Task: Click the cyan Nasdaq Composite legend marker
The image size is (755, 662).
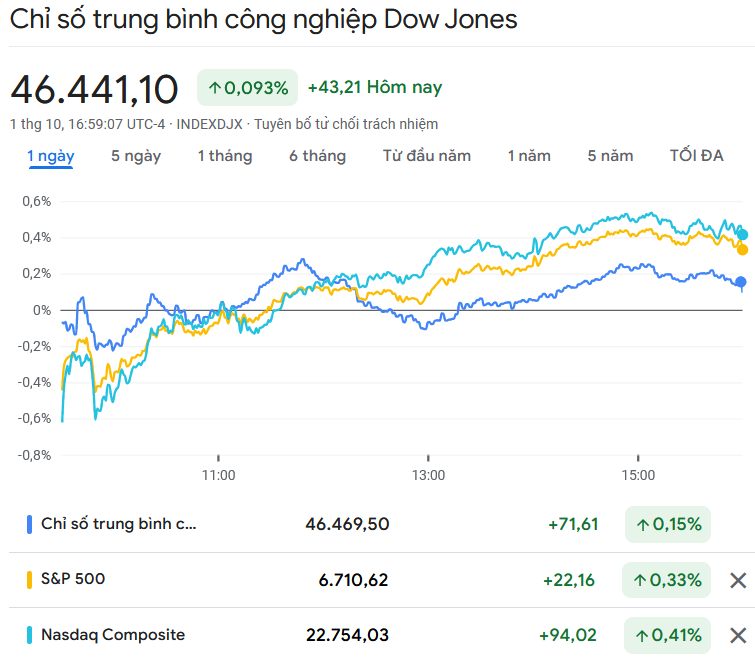Action: tap(30, 635)
